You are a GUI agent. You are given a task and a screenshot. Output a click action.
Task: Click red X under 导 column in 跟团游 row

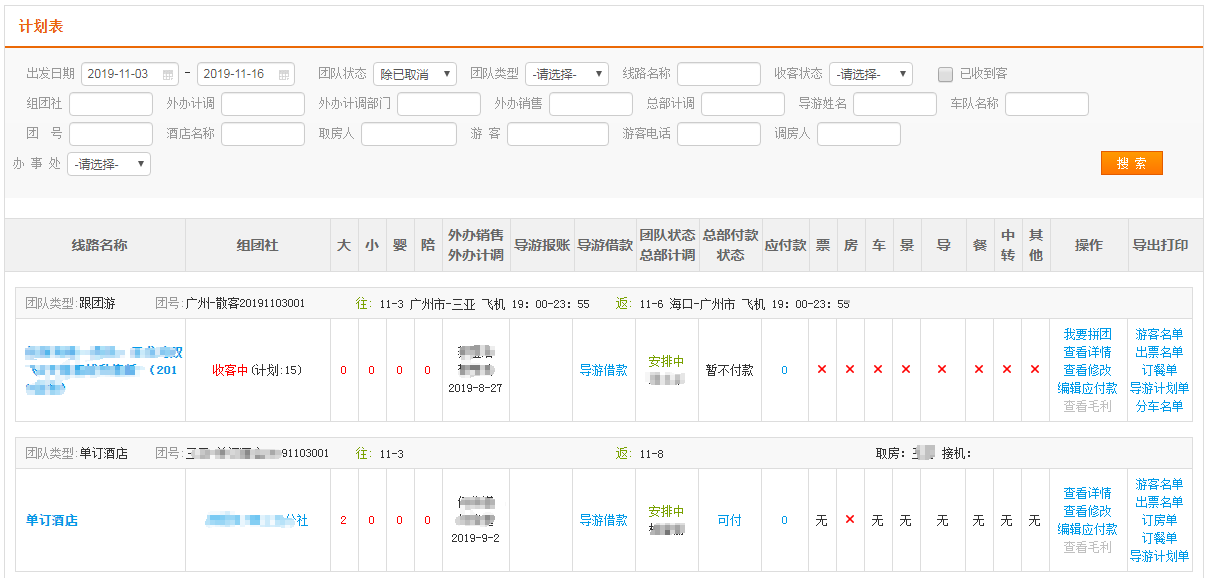[942, 370]
